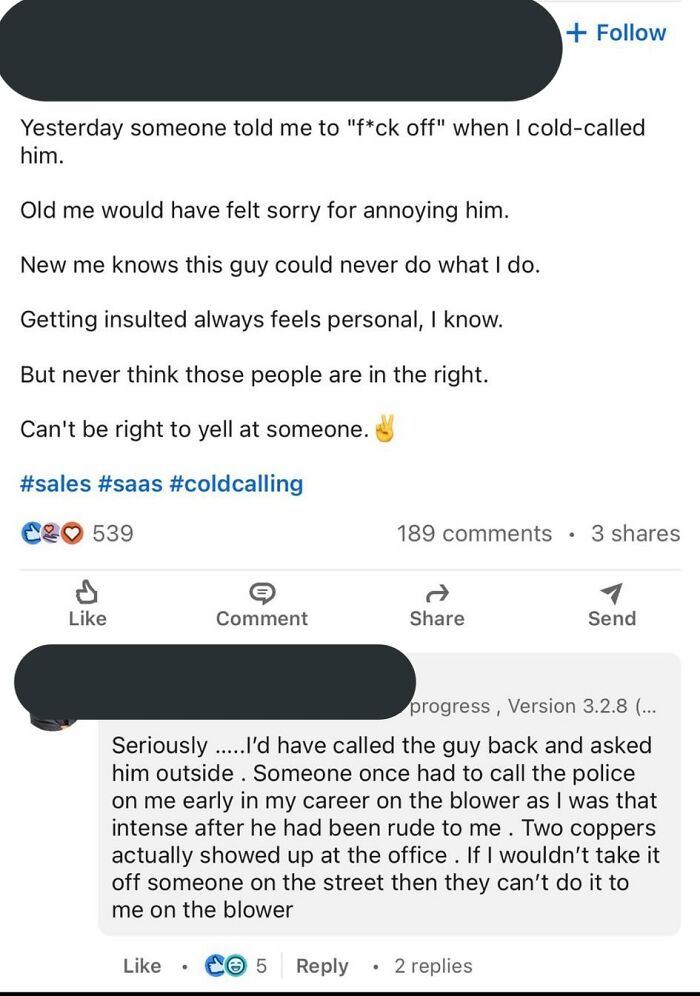Click the laughing reaction icon on the comment

[x=235, y=965]
